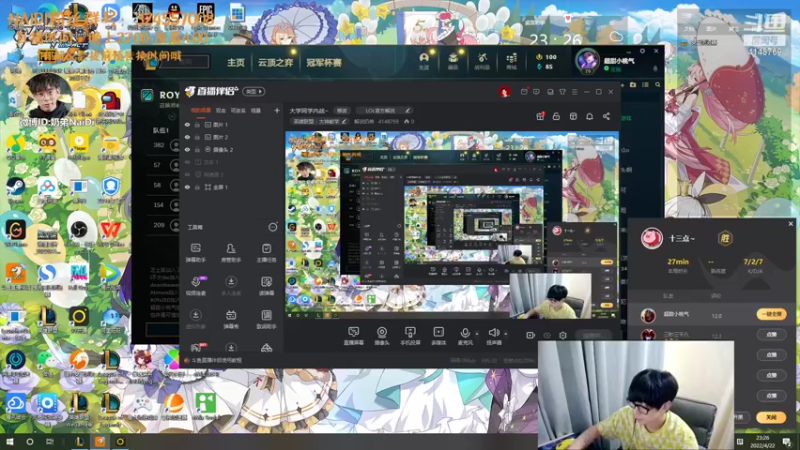Image resolution: width=800 pixels, height=450 pixels.
Task: Click the record video icon beside settings
Action: point(530,335)
